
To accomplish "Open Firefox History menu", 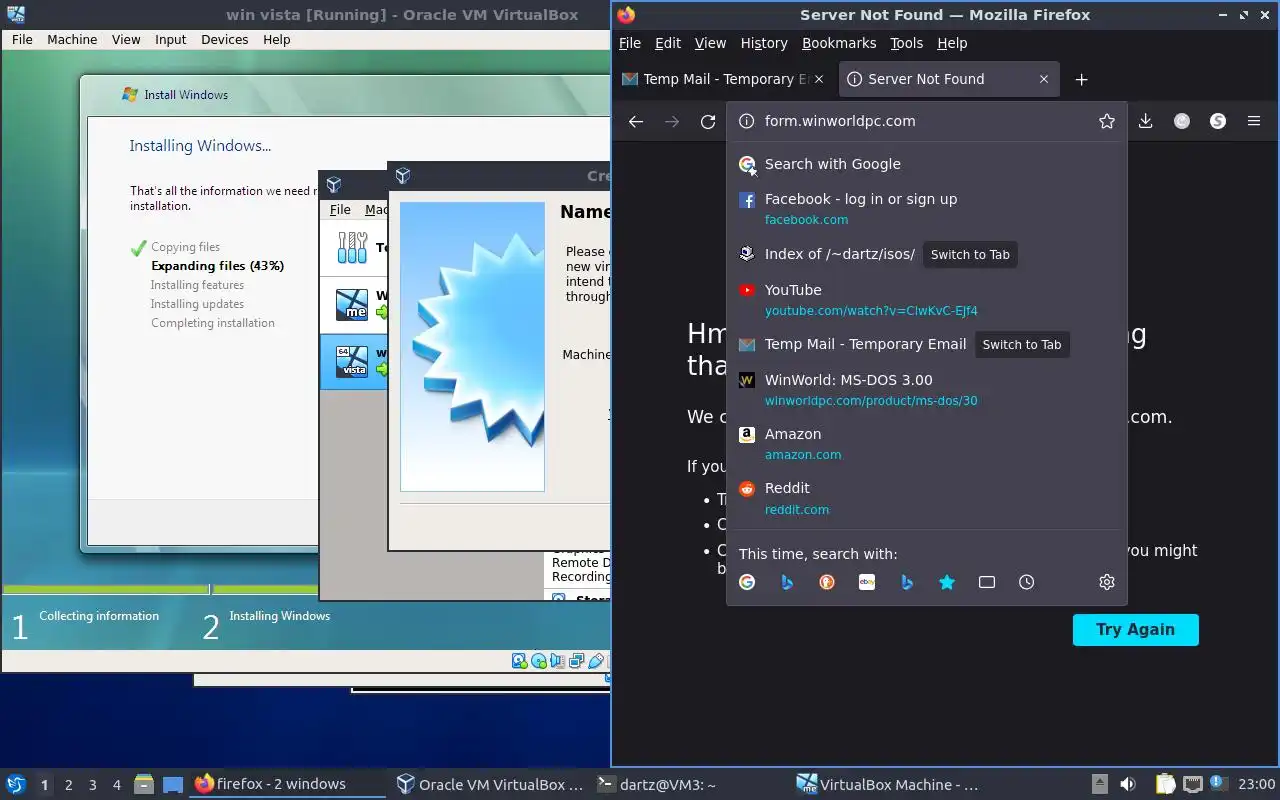I will 764,43.
